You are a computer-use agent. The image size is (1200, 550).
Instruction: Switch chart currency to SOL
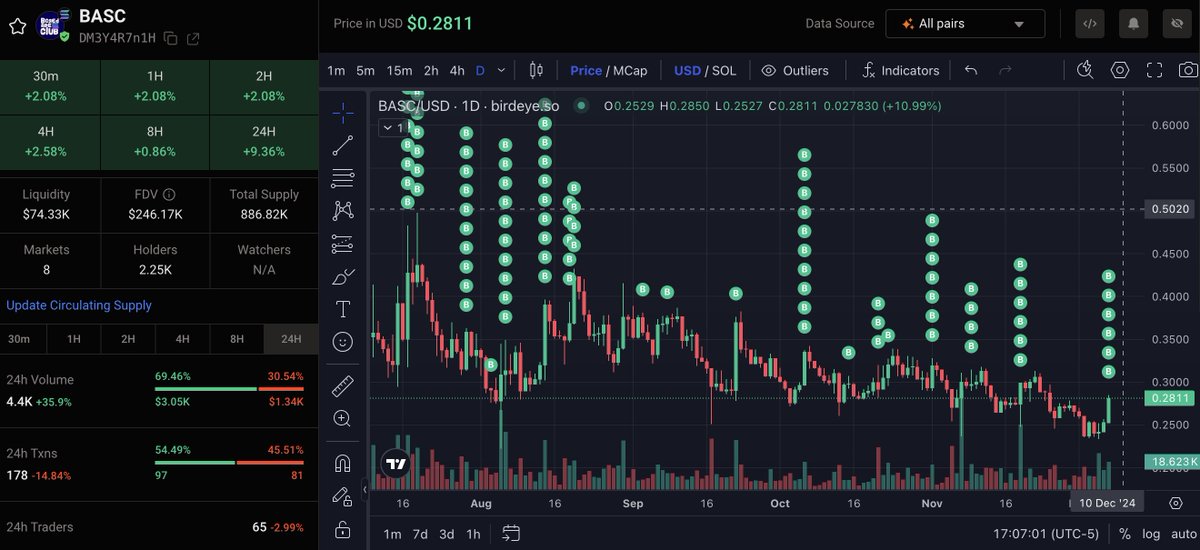[724, 70]
